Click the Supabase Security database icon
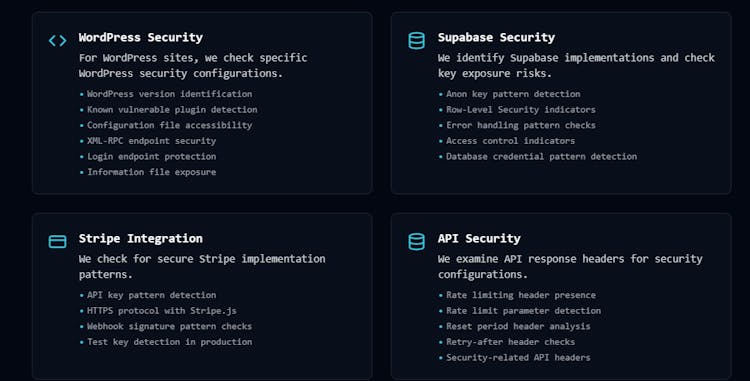The width and height of the screenshot is (750, 381). (x=416, y=41)
